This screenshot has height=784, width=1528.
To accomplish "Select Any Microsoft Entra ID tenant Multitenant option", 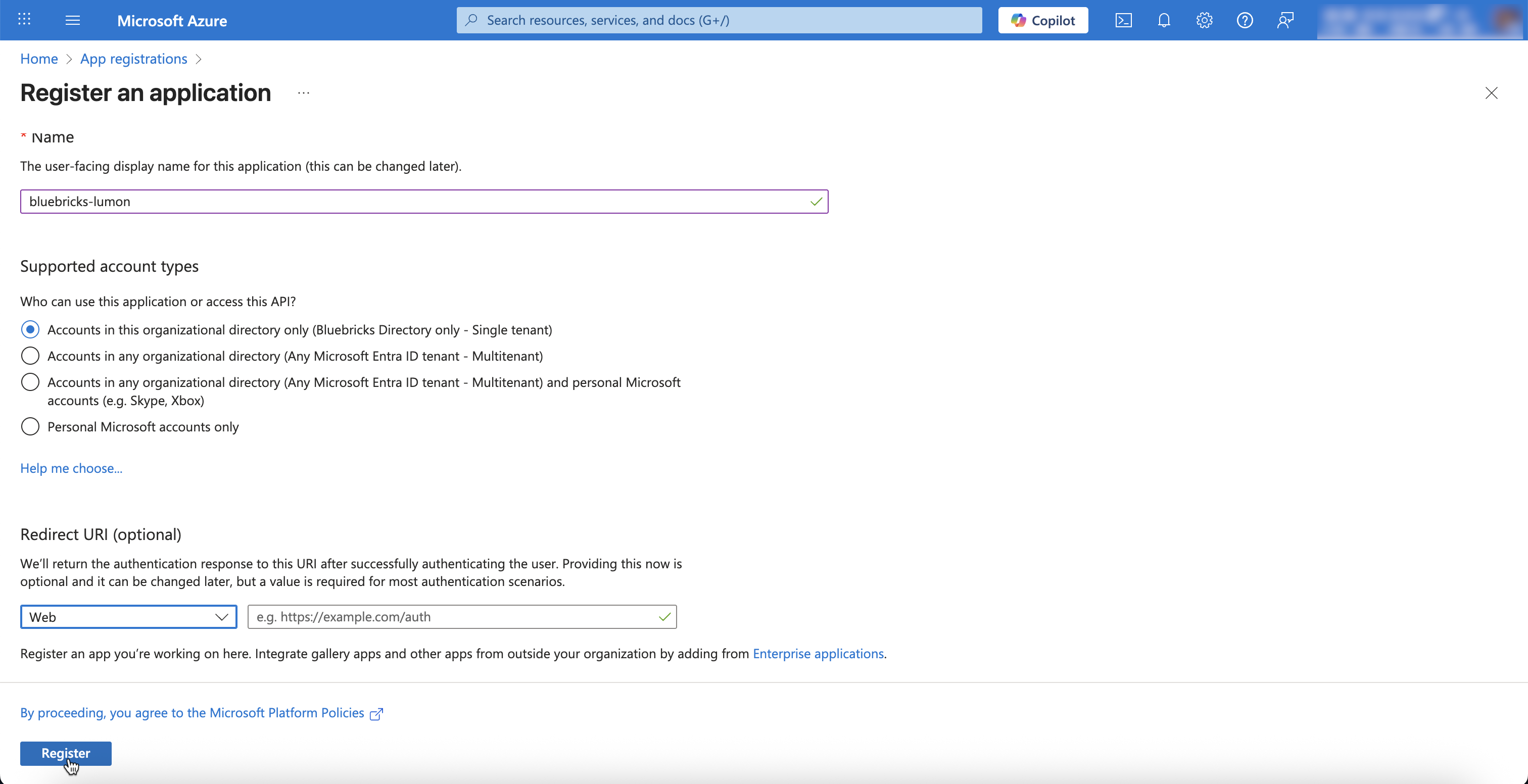I will click(x=30, y=356).
